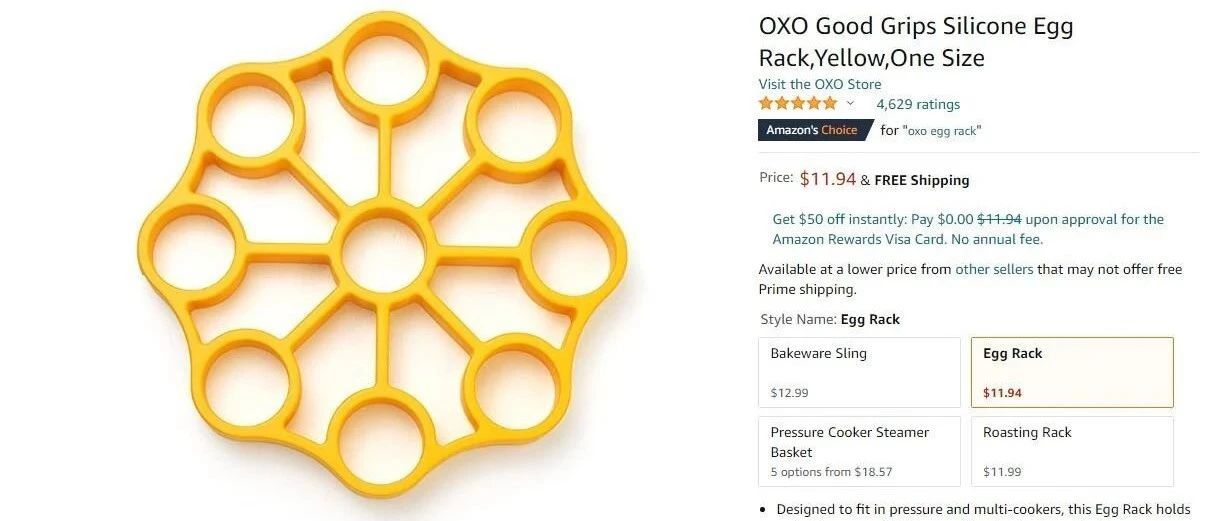Click the OXO Good Grips product title
The height and width of the screenshot is (521, 1221).
click(x=915, y=42)
